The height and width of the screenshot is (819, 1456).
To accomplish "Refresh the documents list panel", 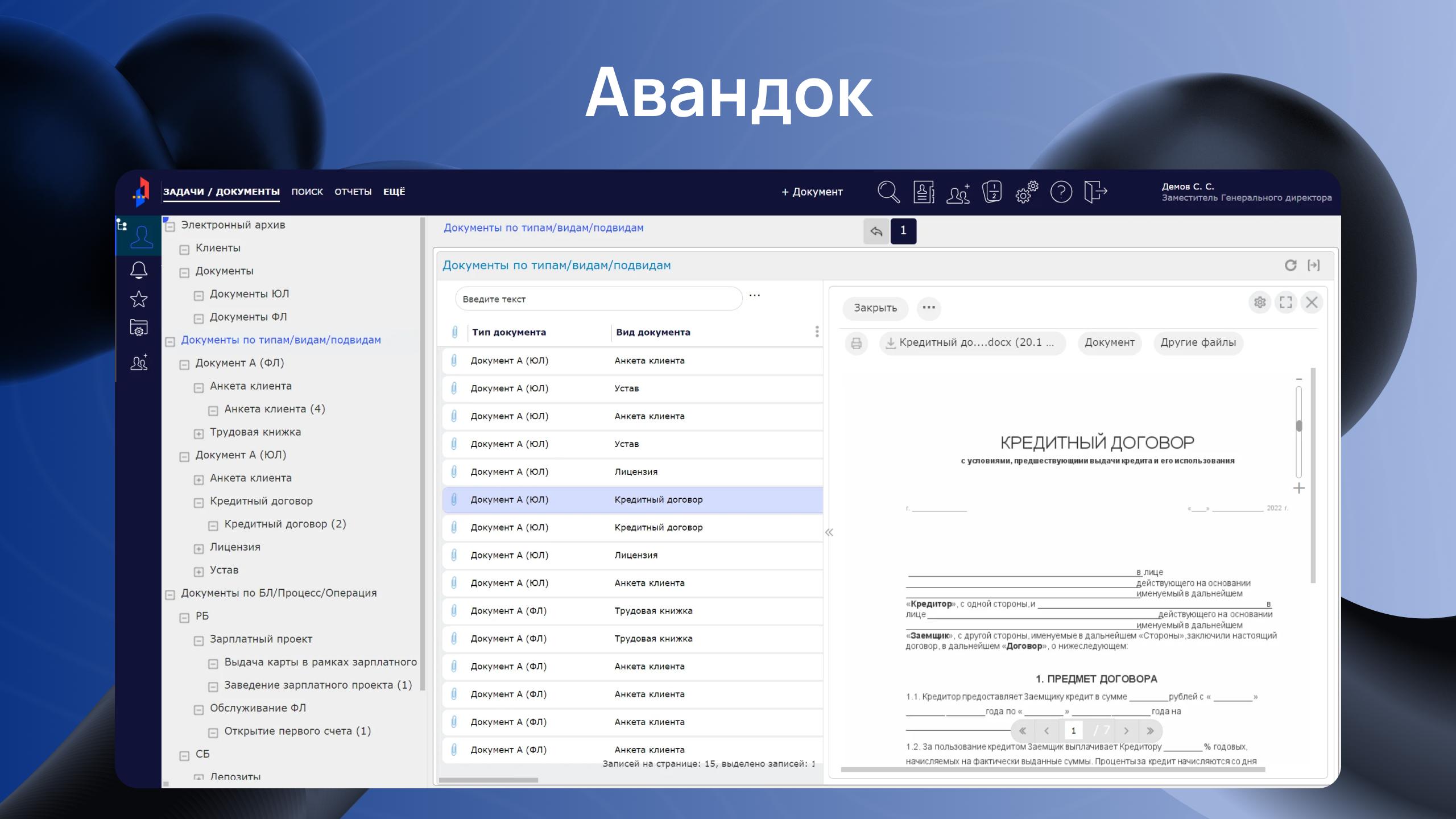I will click(x=1290, y=265).
